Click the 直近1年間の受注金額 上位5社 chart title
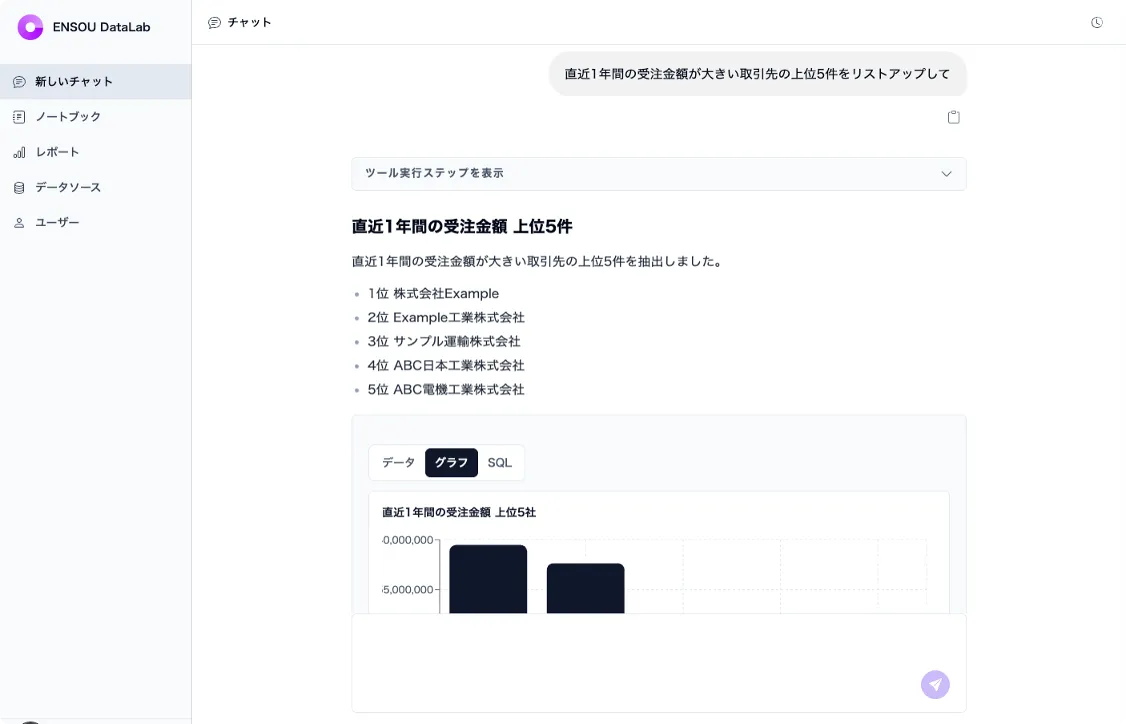 [456, 512]
